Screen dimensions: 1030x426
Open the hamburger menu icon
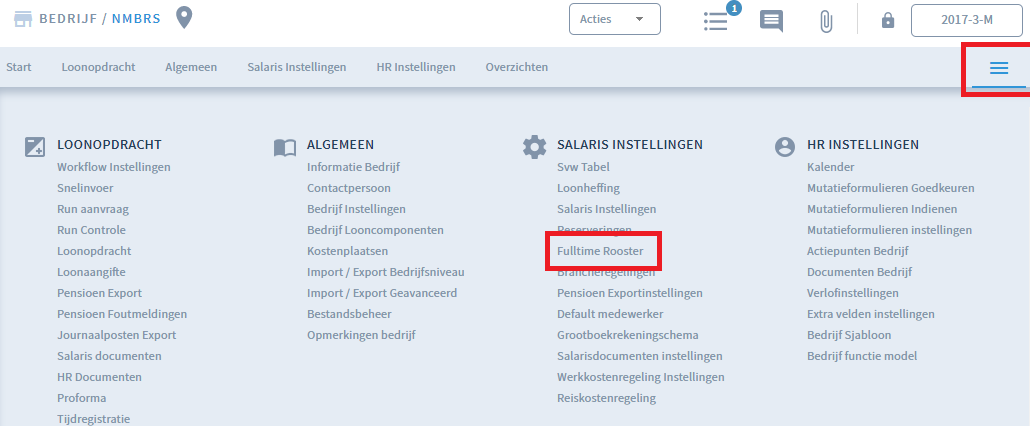click(x=999, y=68)
